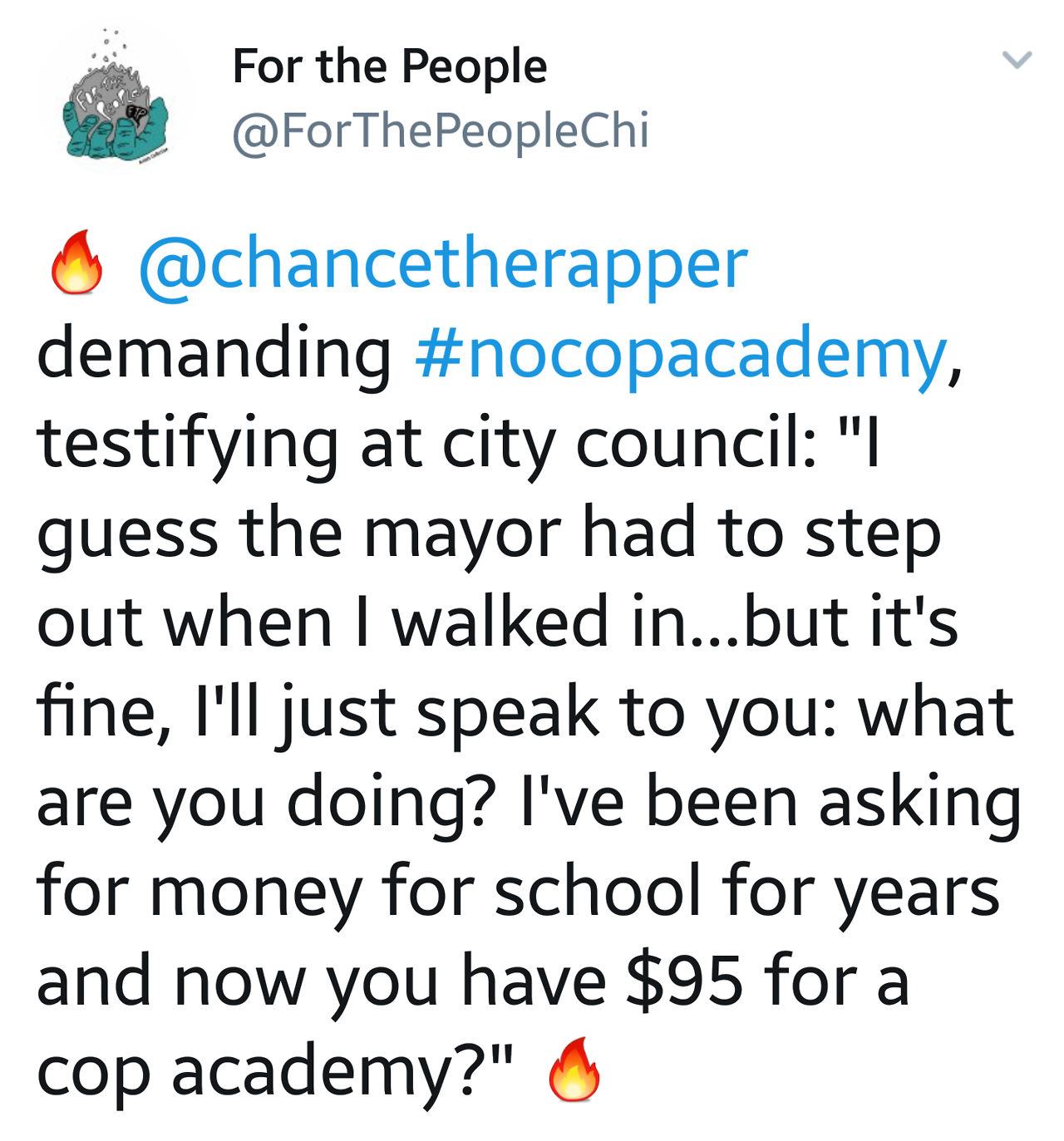Open the tweet options chevron menu
Screen dimensions: 1064x1141
tap(1017, 60)
